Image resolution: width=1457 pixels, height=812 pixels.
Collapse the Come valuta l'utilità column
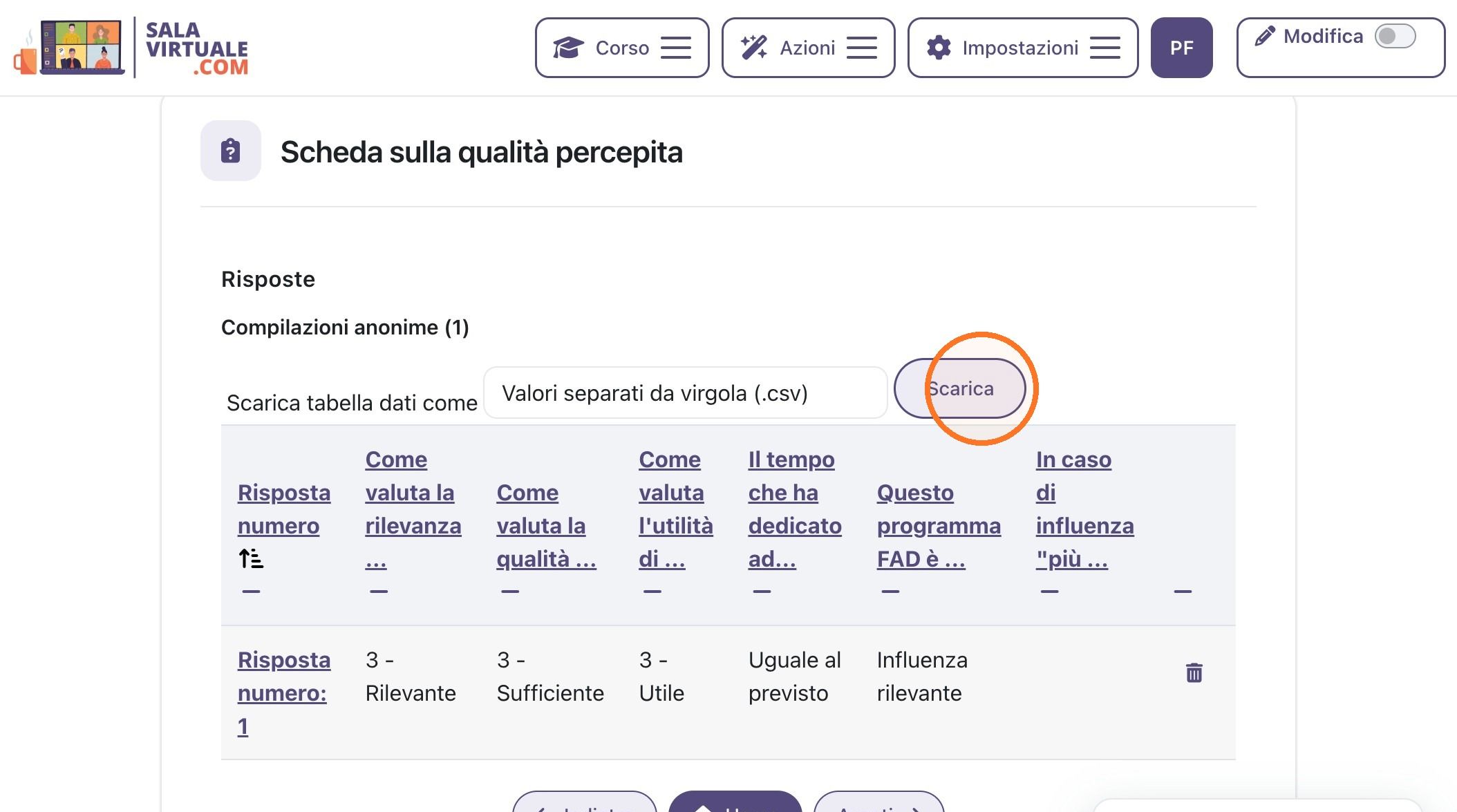652,592
